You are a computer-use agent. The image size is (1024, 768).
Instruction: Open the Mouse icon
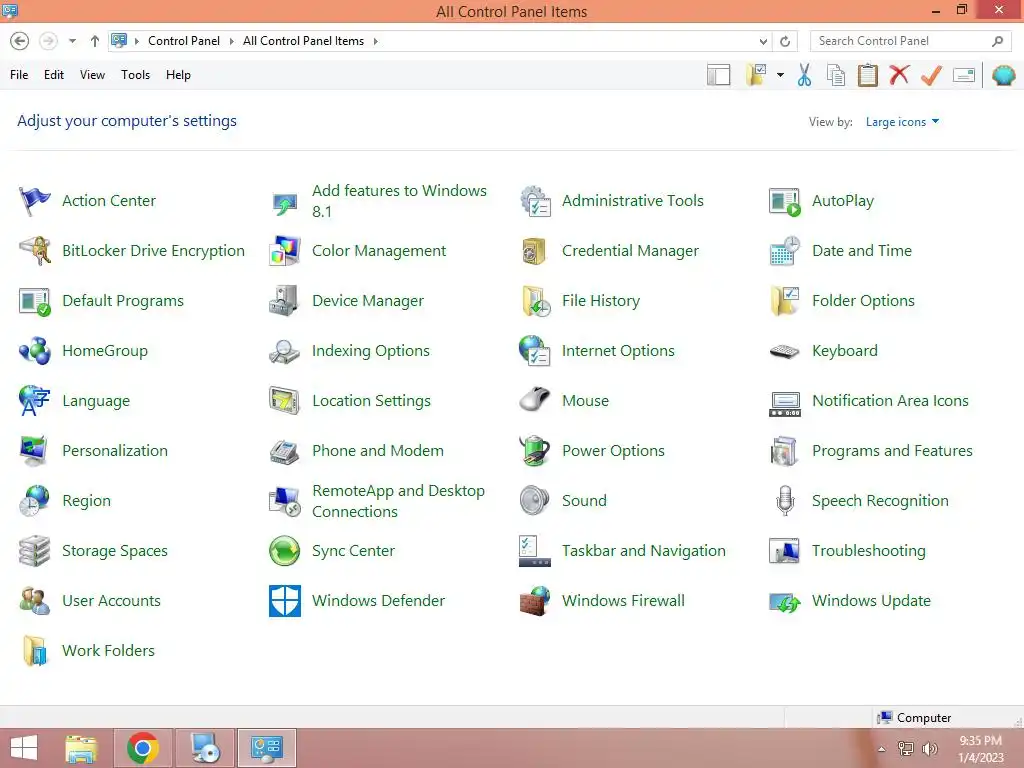pyautogui.click(x=535, y=401)
